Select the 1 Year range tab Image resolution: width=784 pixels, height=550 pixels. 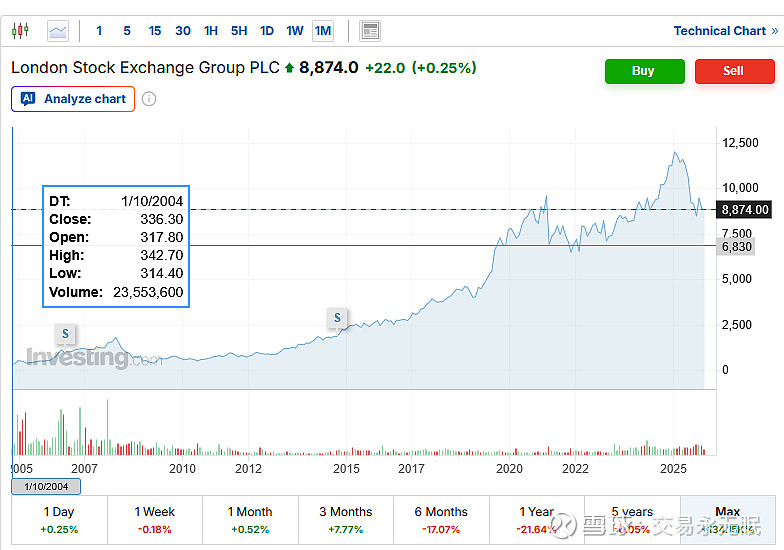[537, 520]
